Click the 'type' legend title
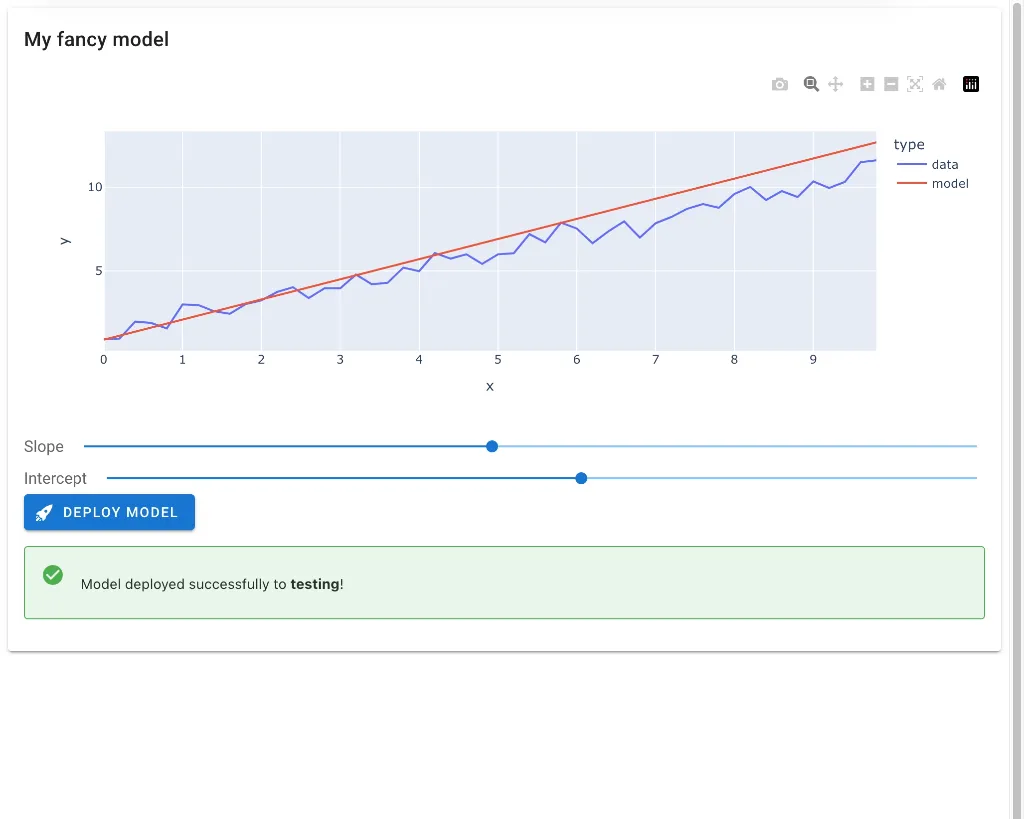 tap(909, 145)
